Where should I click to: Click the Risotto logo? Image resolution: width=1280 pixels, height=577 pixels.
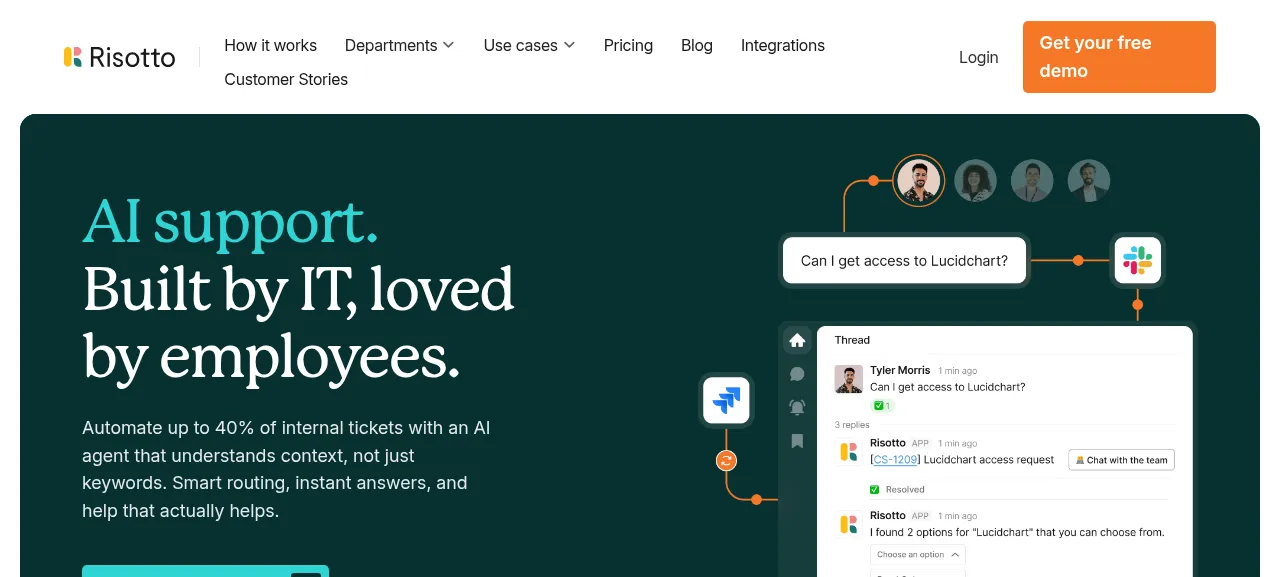coord(119,57)
